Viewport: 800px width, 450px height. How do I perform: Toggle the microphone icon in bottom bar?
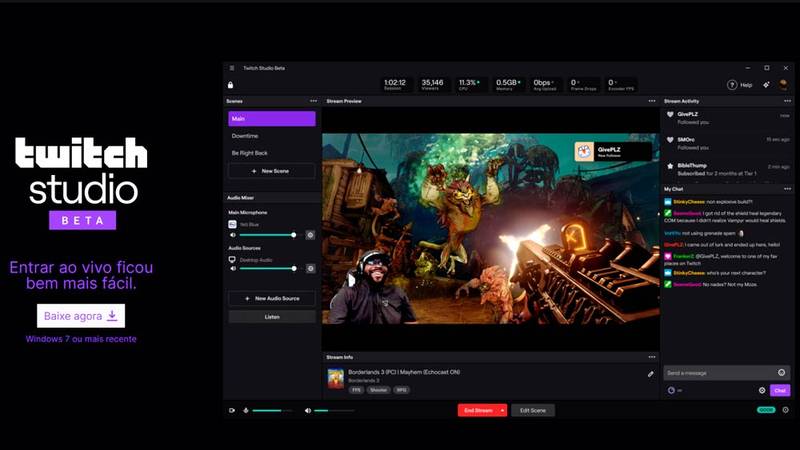point(245,410)
